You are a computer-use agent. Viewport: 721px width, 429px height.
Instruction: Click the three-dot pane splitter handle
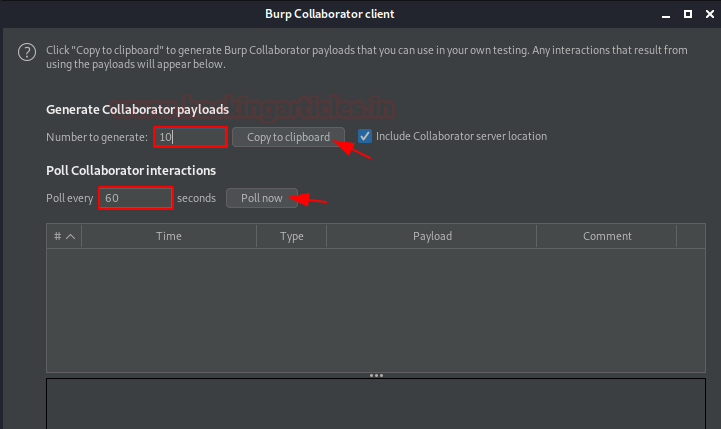coord(376,376)
